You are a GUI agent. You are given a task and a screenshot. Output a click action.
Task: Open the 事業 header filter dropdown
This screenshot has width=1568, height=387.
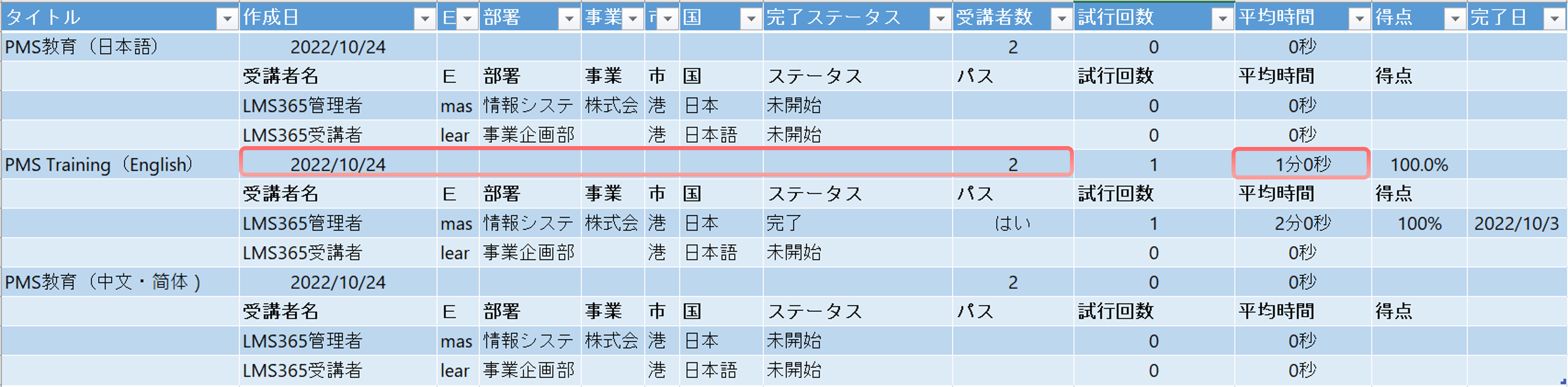click(x=633, y=18)
